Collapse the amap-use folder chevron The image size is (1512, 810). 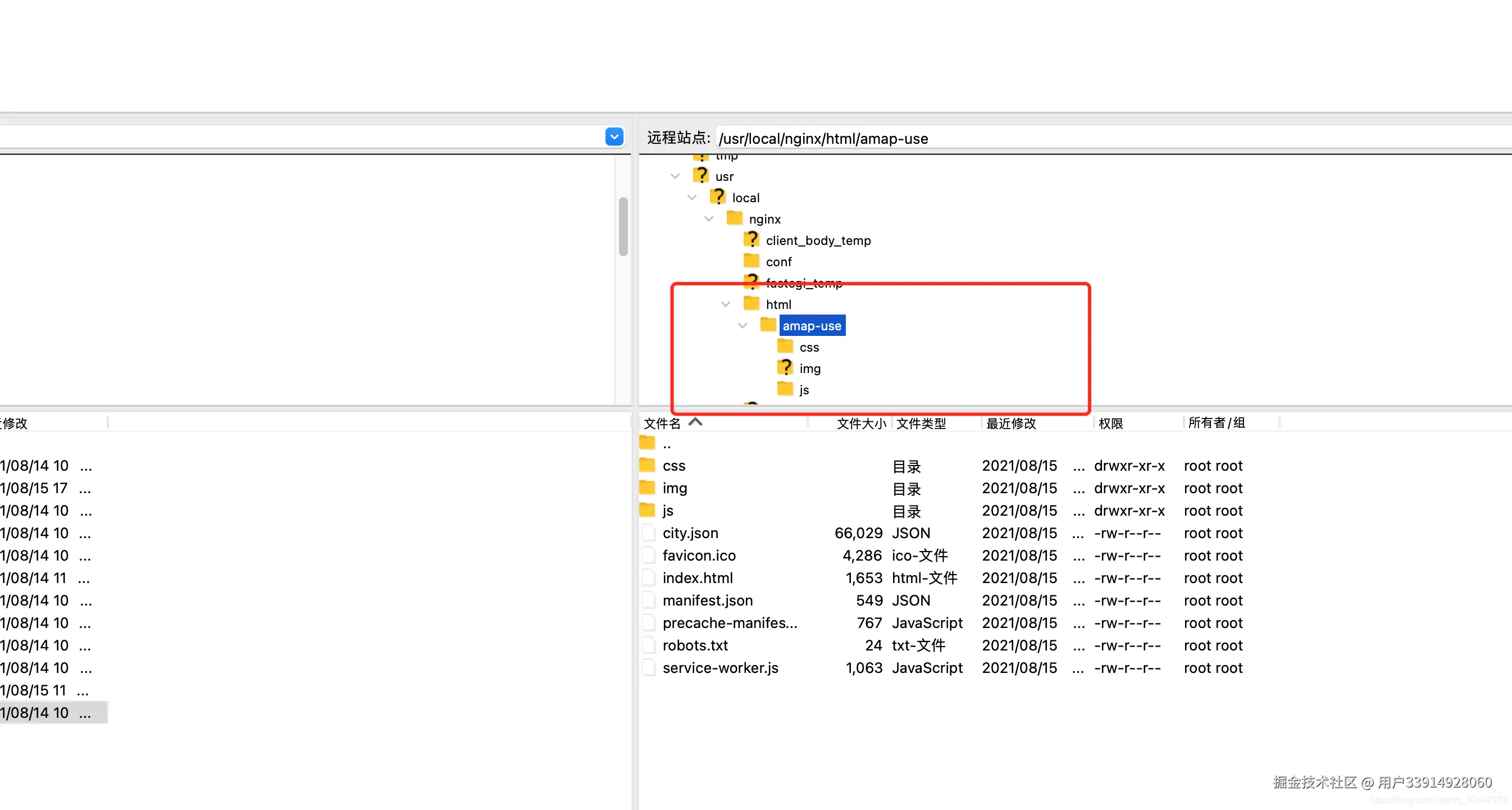(x=743, y=326)
